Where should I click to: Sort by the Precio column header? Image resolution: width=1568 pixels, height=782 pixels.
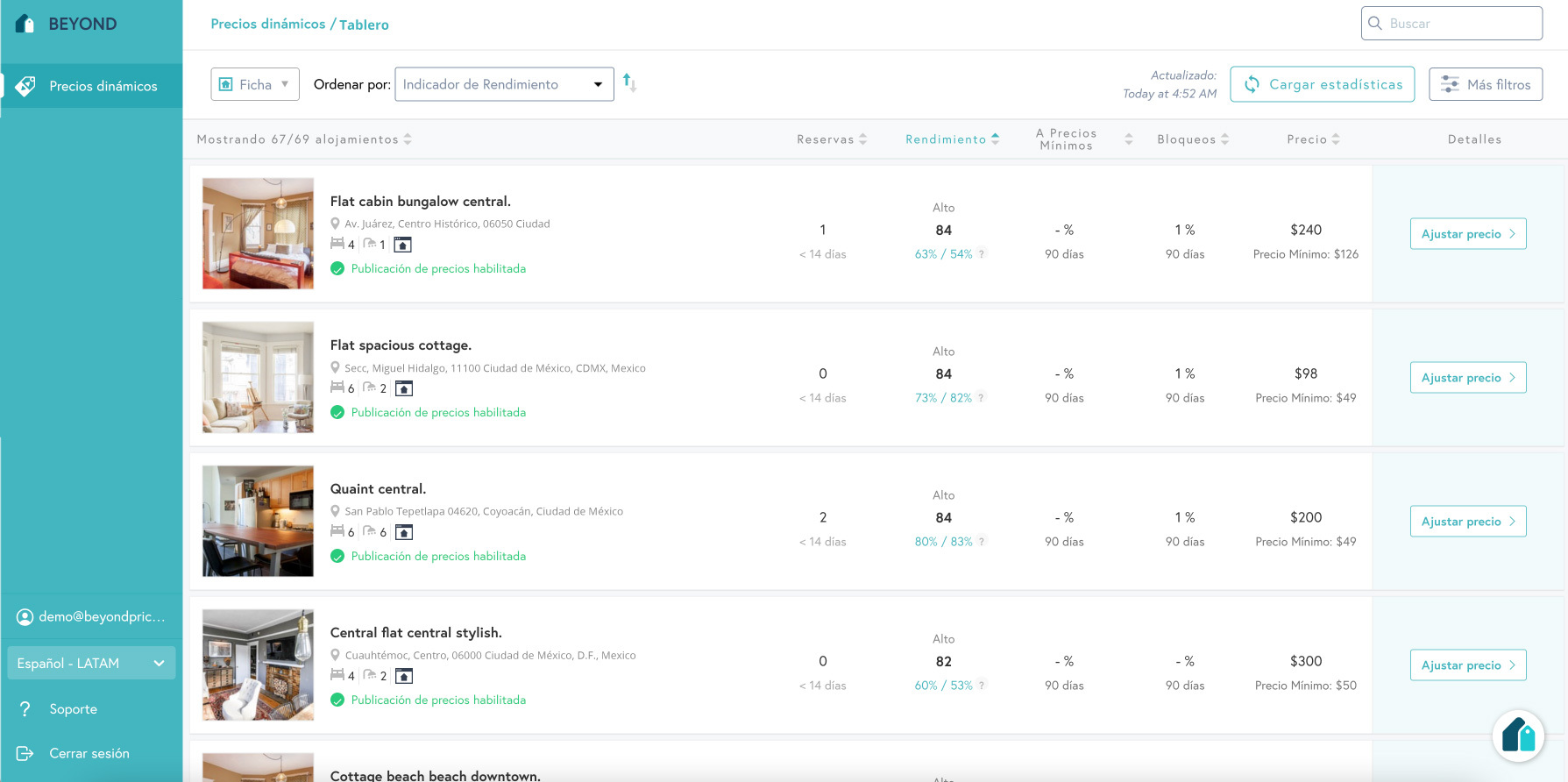pos(1312,139)
